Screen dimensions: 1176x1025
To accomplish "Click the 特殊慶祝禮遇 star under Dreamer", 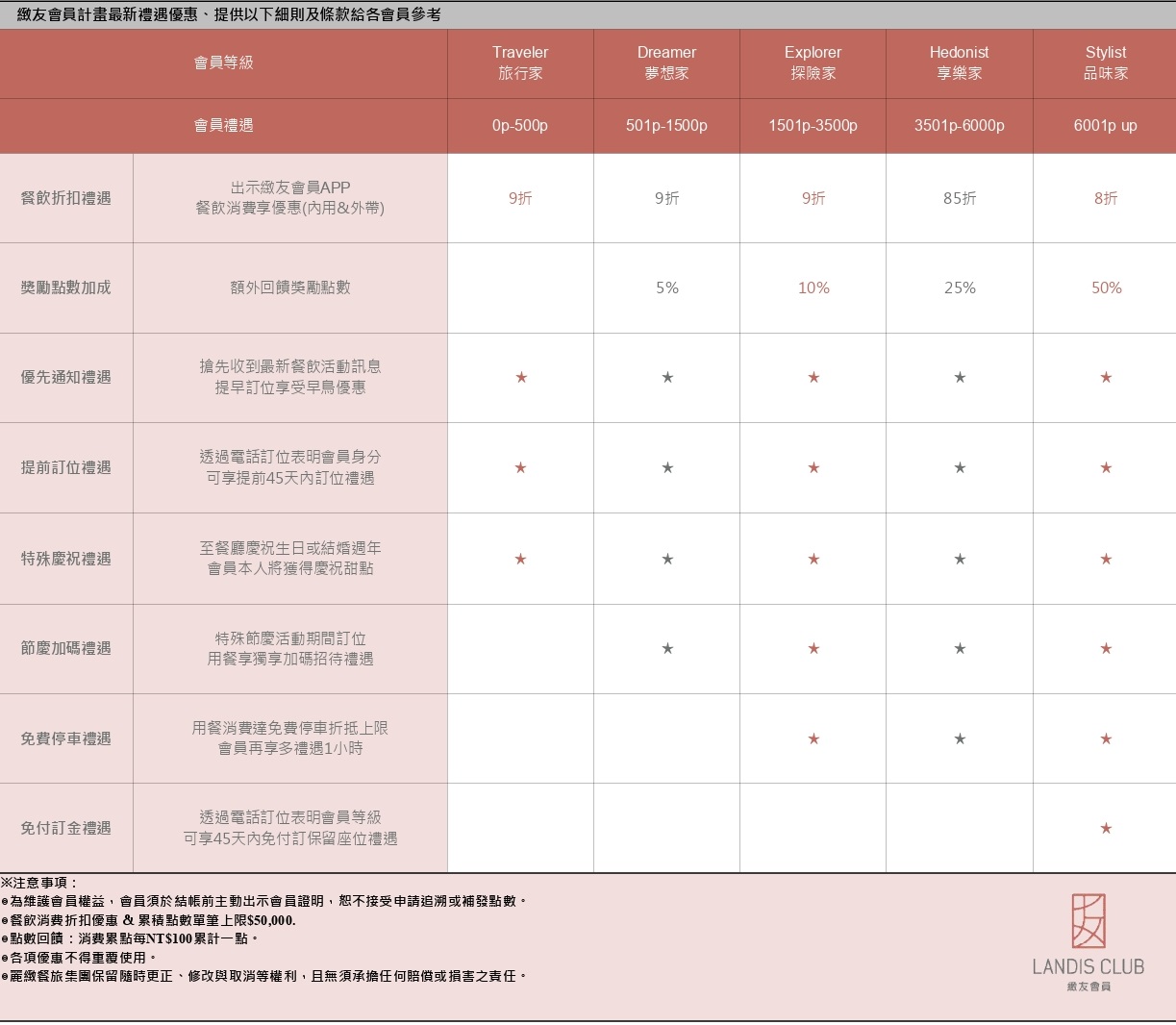I will click(x=666, y=559).
